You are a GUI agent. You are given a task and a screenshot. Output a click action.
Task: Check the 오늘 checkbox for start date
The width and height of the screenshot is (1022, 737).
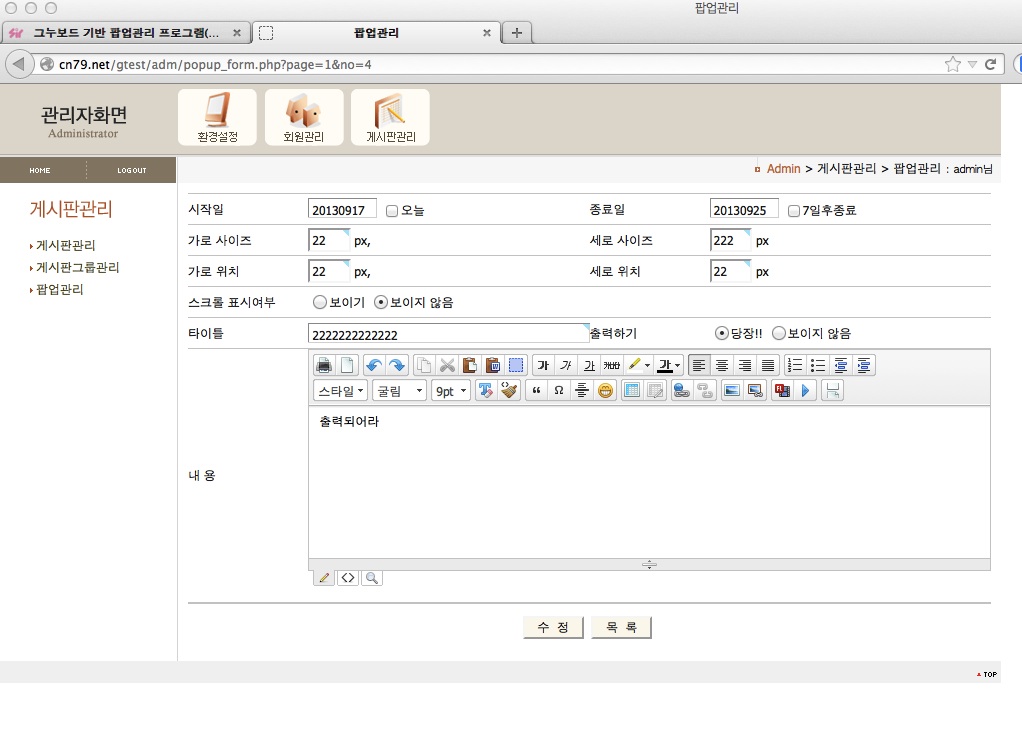[x=392, y=211]
